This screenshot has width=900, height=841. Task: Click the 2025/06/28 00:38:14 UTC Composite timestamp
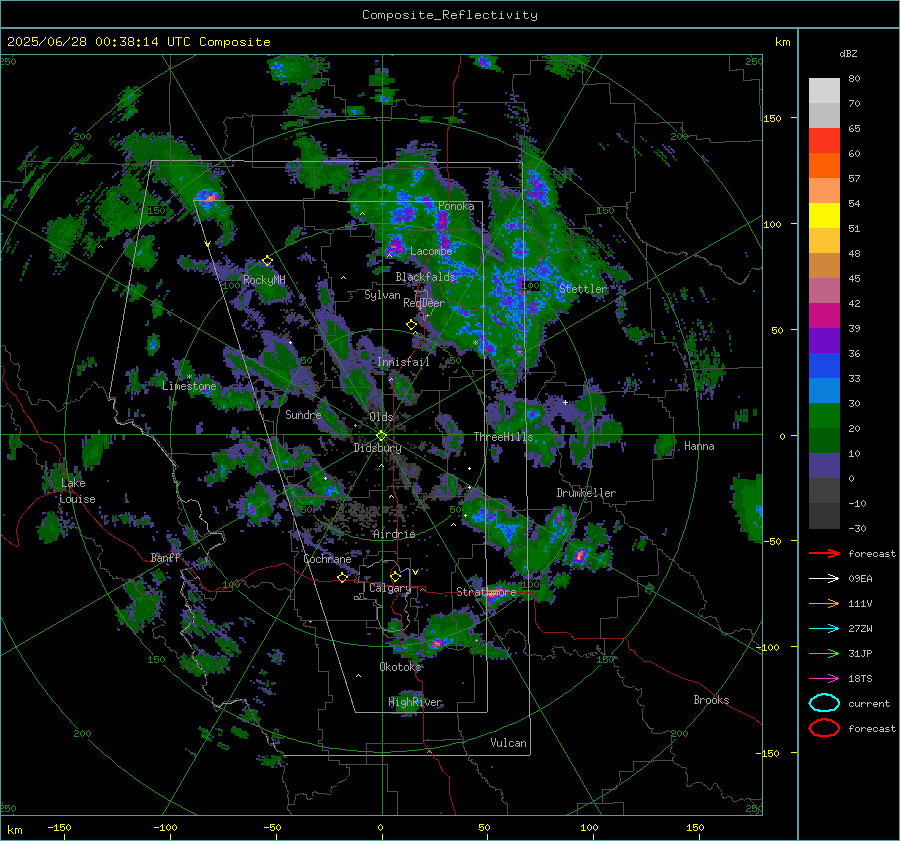click(138, 42)
